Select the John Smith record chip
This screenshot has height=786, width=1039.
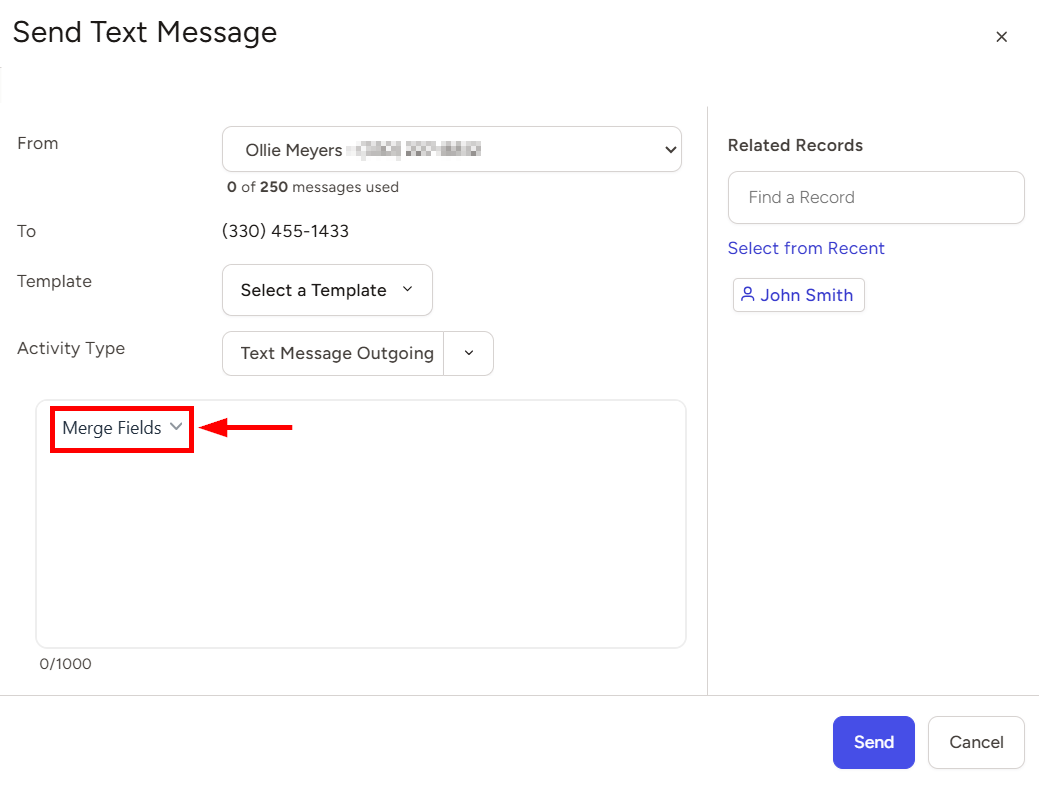[798, 295]
